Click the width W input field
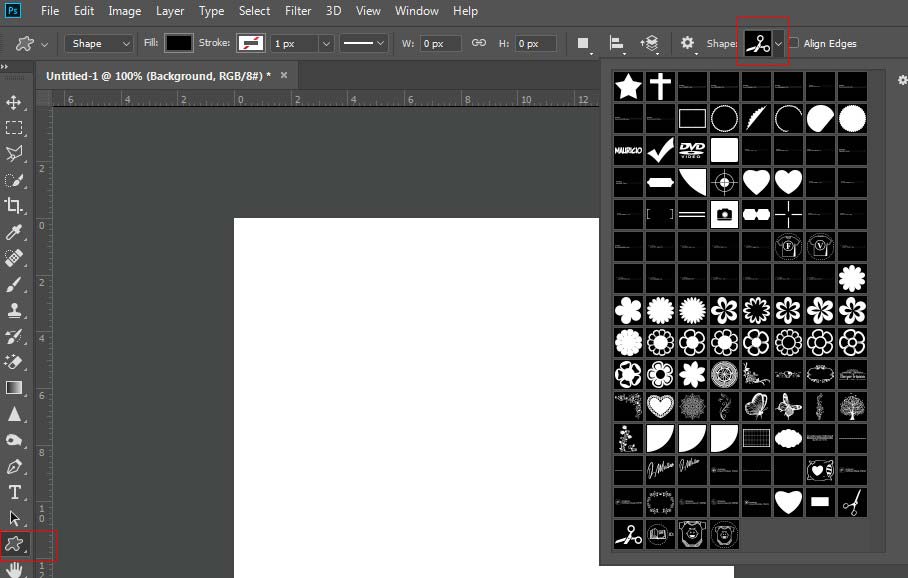908x578 pixels. point(440,44)
